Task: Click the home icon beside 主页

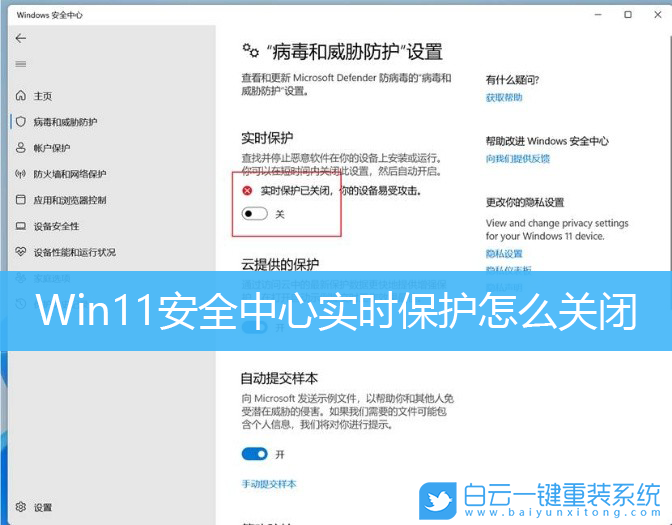Action: point(21,95)
